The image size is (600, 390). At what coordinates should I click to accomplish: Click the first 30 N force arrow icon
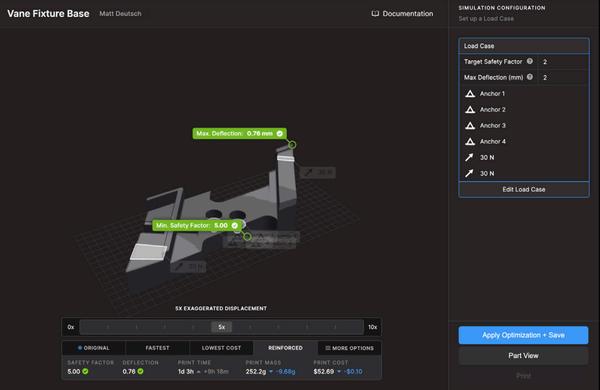click(x=469, y=157)
